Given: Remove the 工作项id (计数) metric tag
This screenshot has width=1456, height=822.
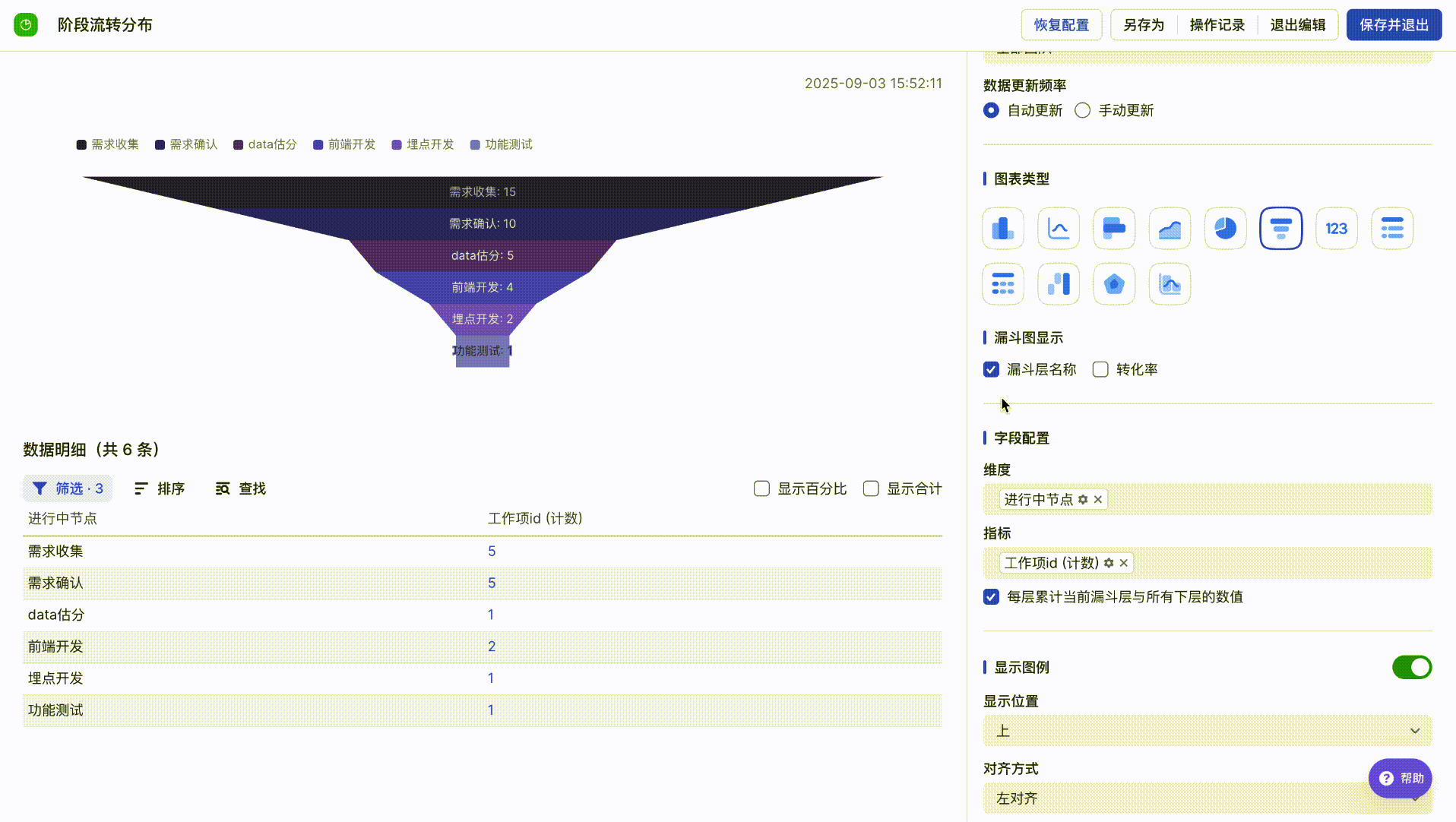Looking at the screenshot, I should [1124, 563].
